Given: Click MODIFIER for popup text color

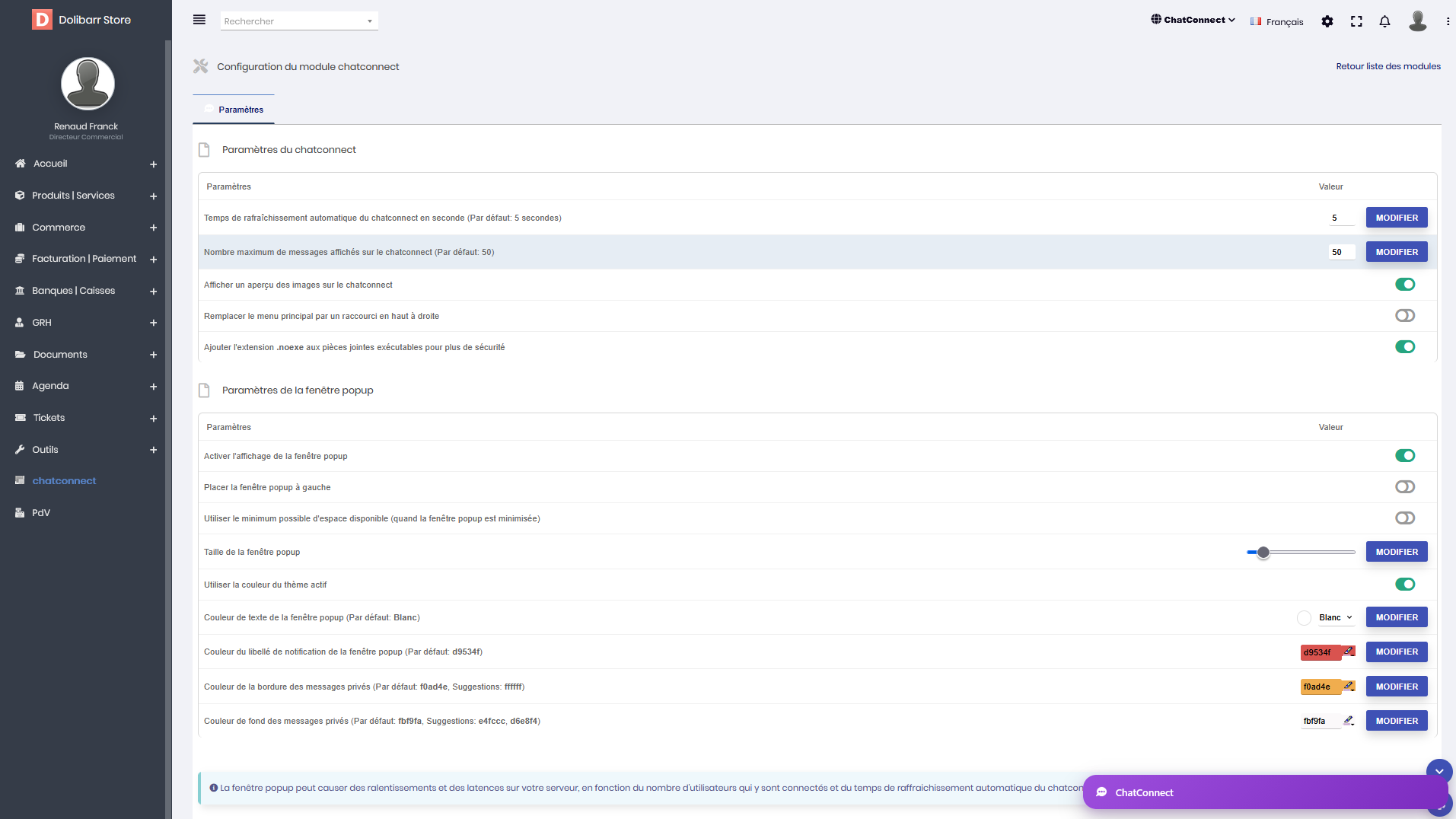Looking at the screenshot, I should point(1397,617).
